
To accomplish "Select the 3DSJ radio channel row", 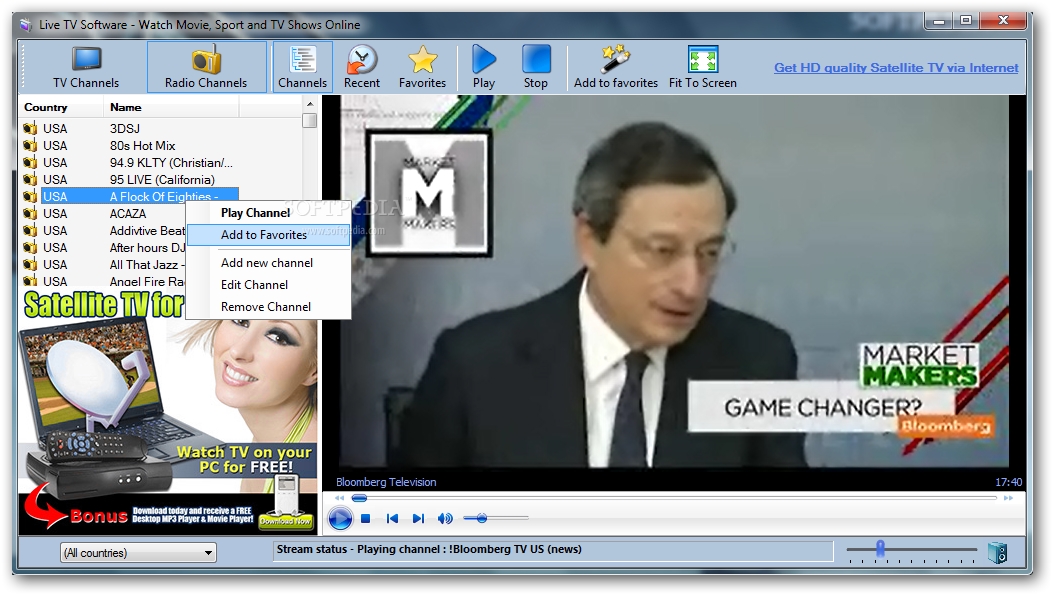I will point(130,128).
